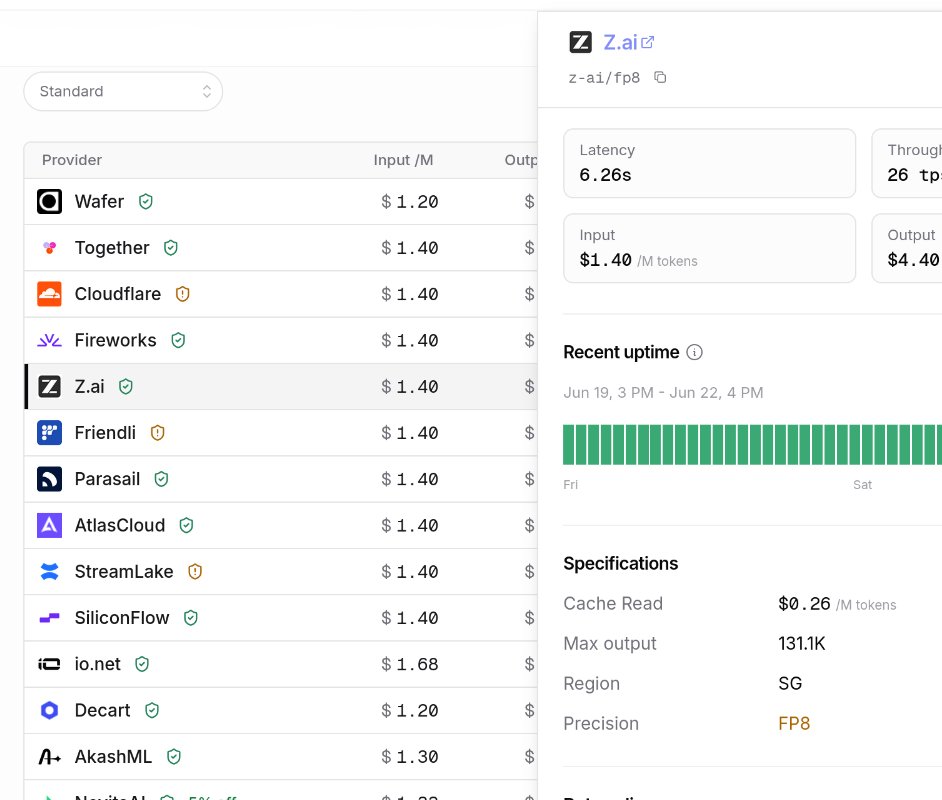The width and height of the screenshot is (942, 800).
Task: Click the Provider column header
Action: pos(72,160)
